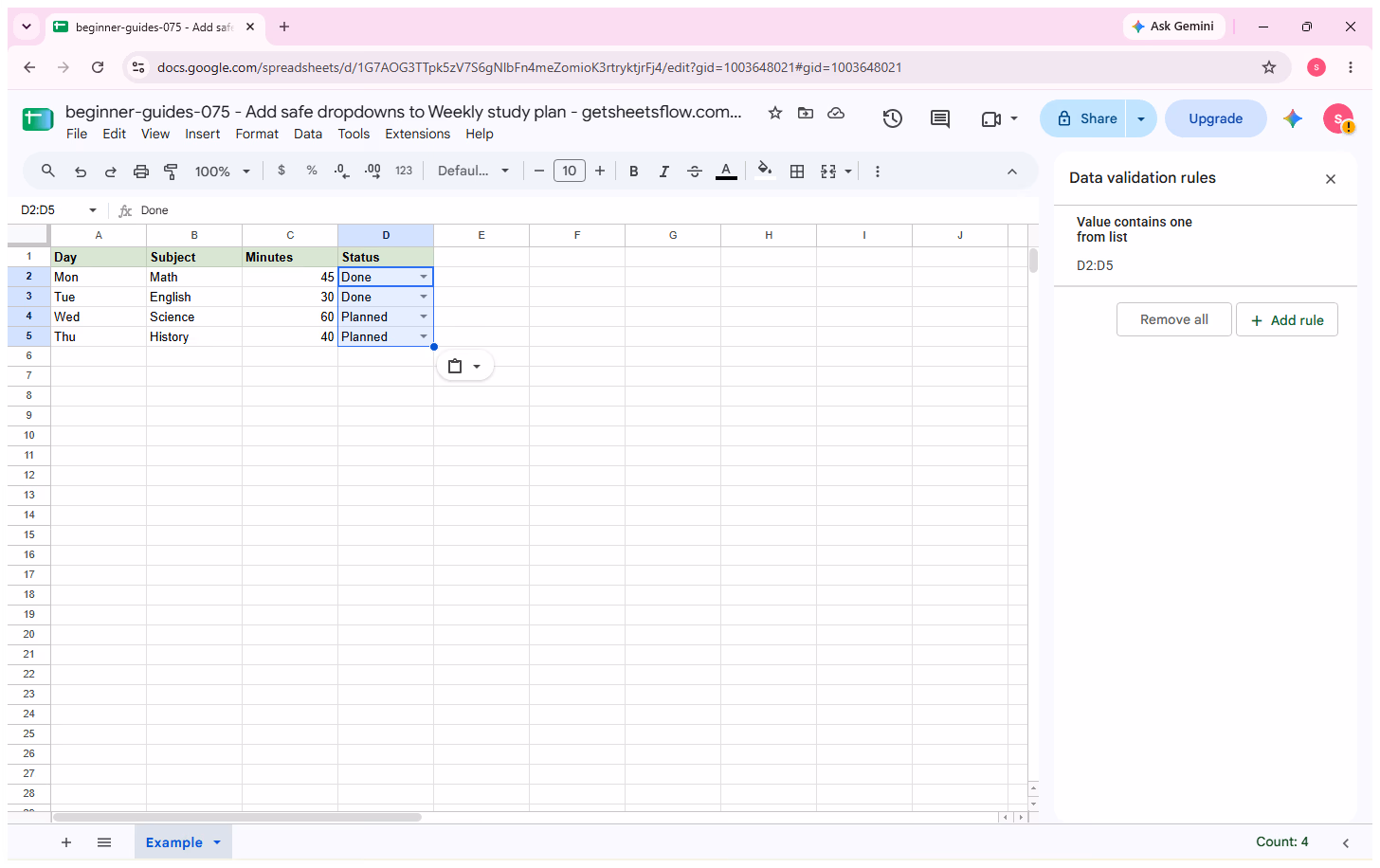Redo the last action
The width and height of the screenshot is (1380, 868).
[x=111, y=172]
